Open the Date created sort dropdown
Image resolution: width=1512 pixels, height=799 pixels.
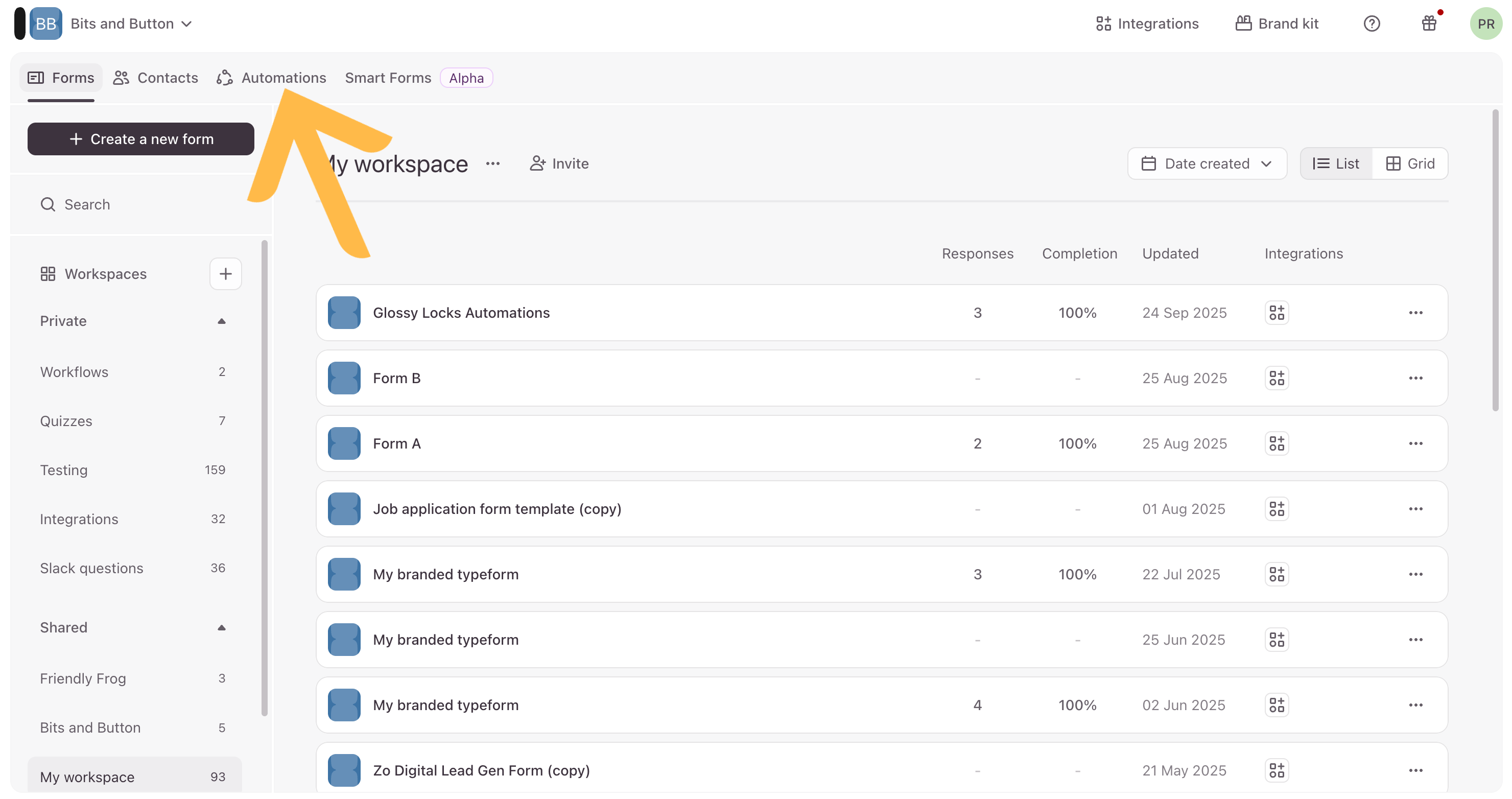click(1206, 163)
